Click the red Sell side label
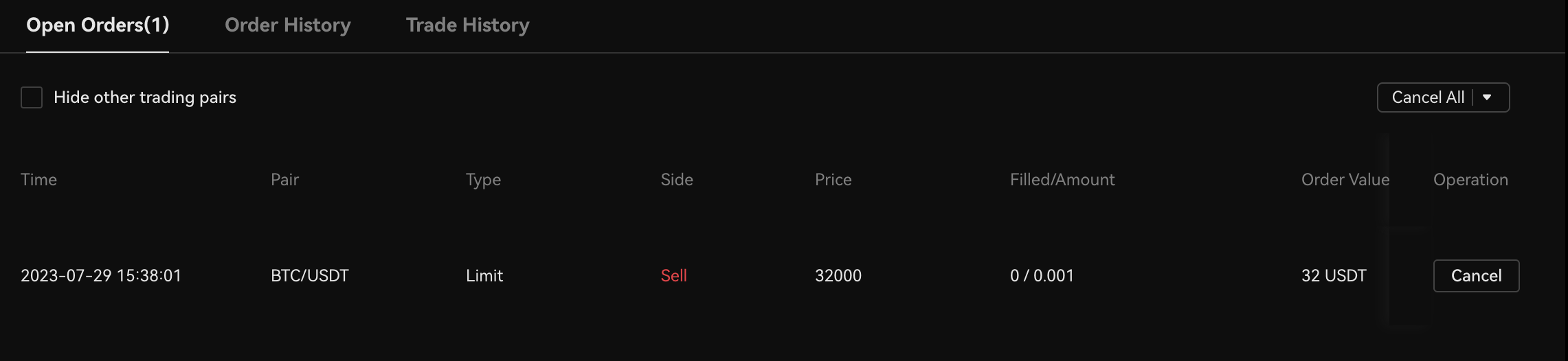 pyautogui.click(x=673, y=276)
